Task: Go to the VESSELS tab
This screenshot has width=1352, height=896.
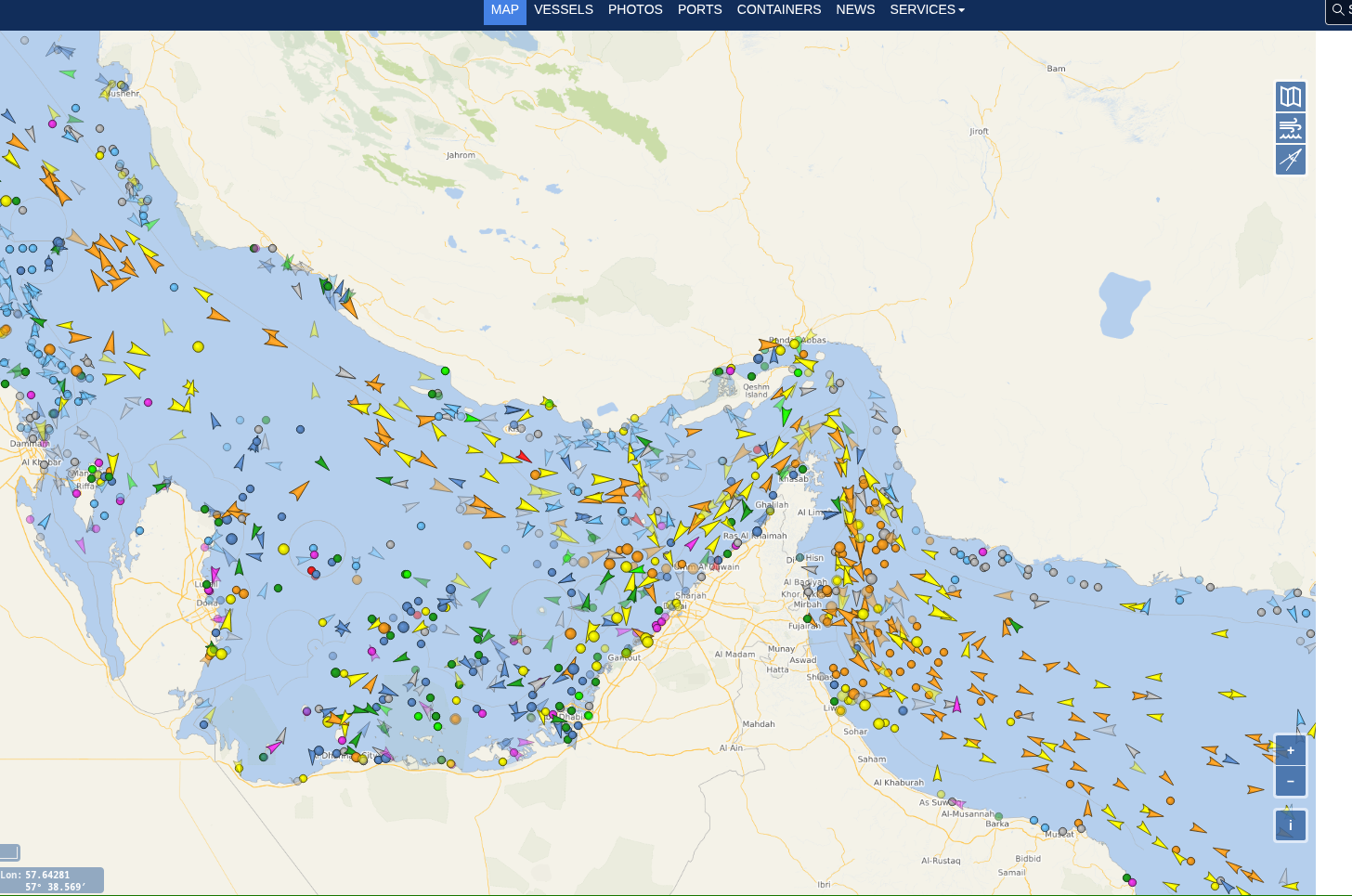Action: pos(564,10)
